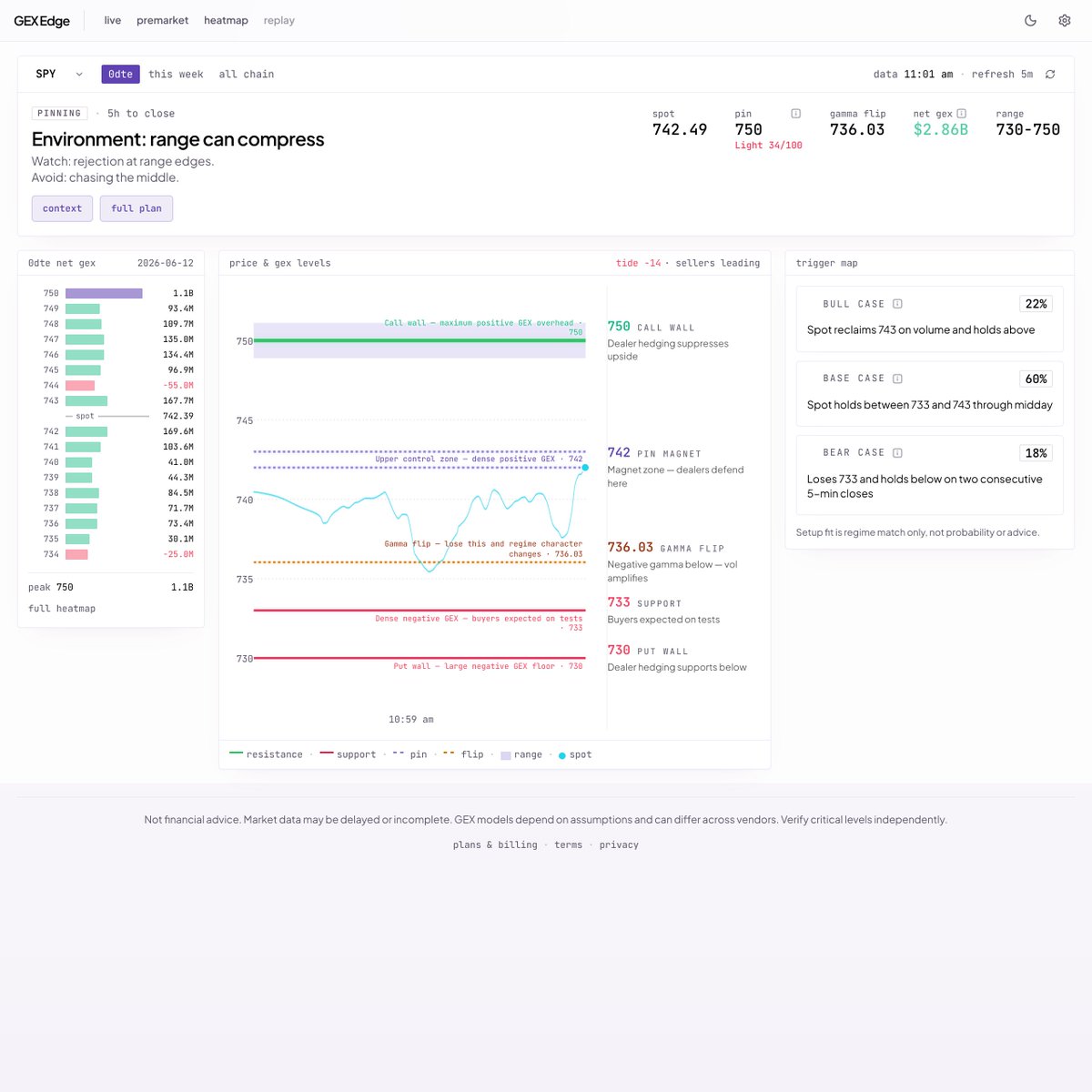Click the 733 SUPPORT level label

(645, 602)
